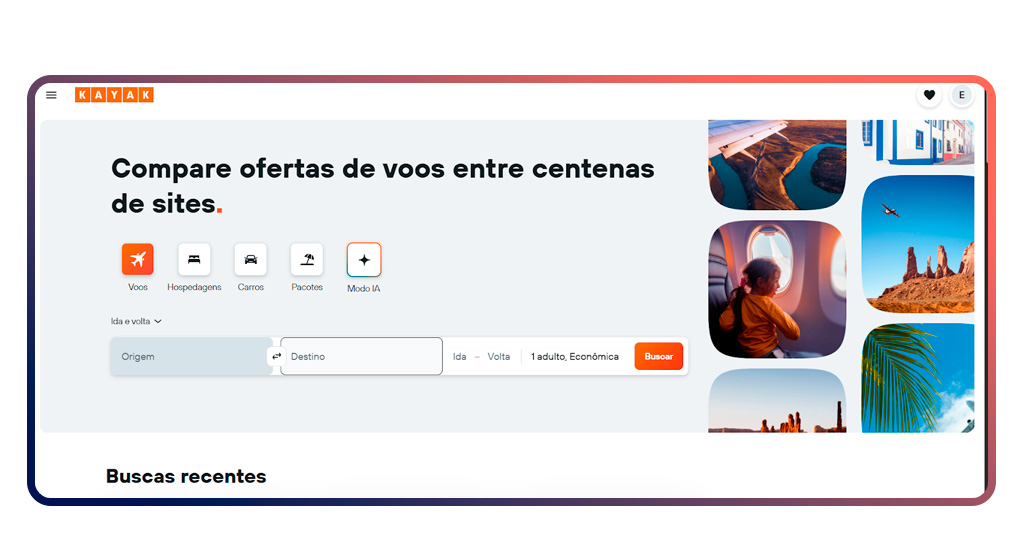This screenshot has width=1024, height=536.
Task: Click the red plane over rock spires photo
Action: (918, 244)
